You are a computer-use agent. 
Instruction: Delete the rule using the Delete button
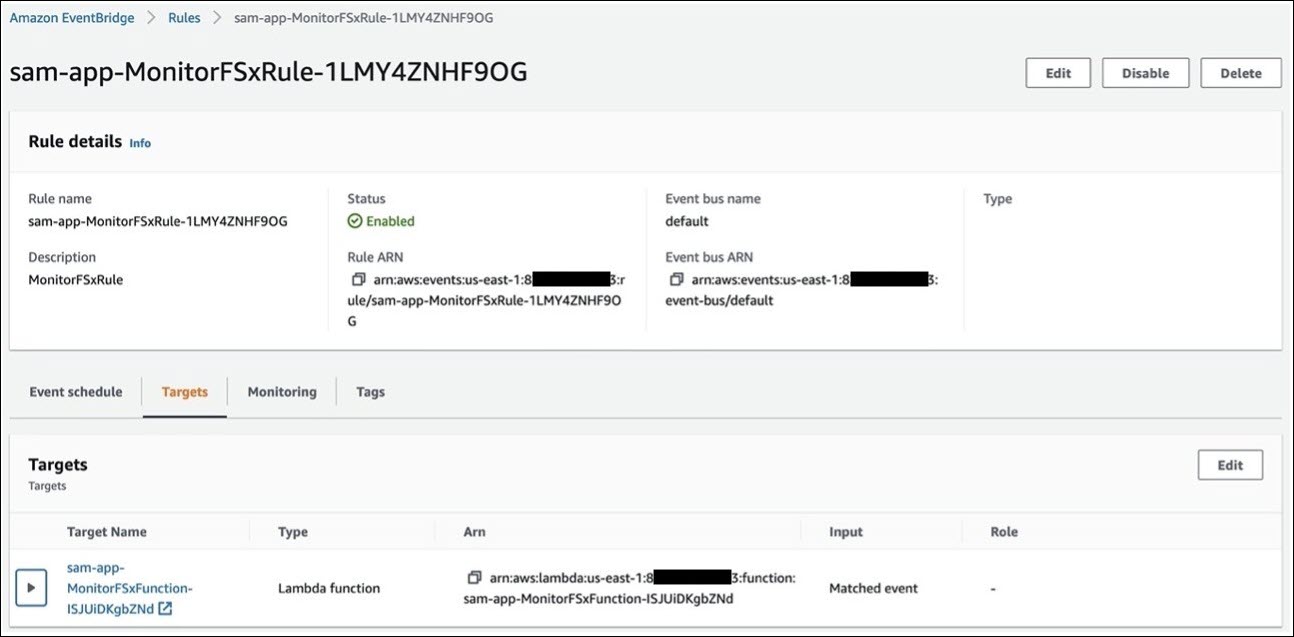pos(1241,73)
